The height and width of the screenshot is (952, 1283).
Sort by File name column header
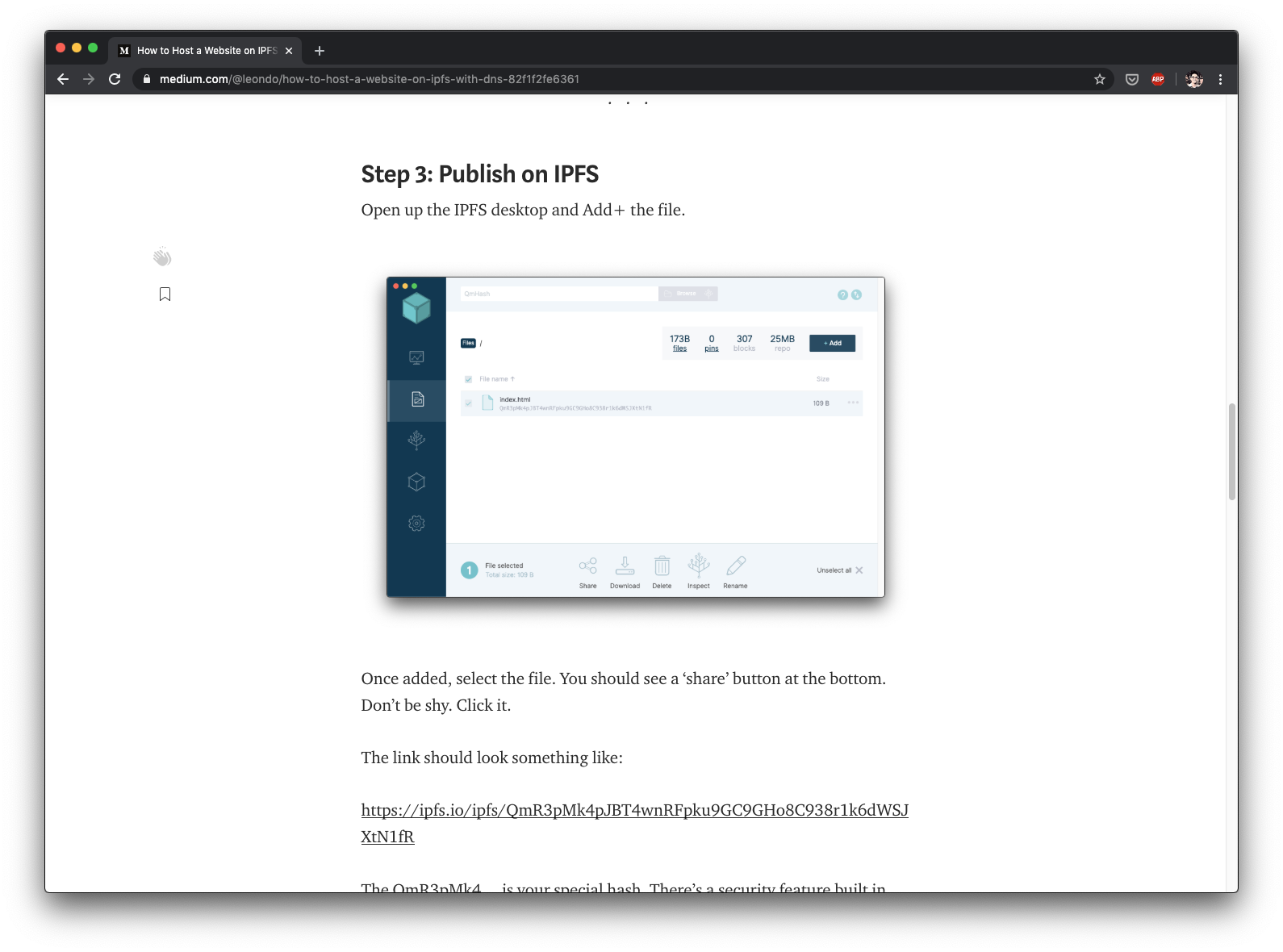click(496, 379)
